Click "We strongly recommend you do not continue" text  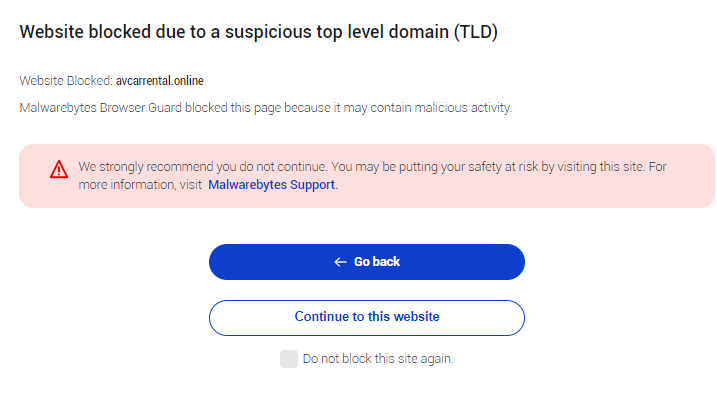click(x=201, y=166)
